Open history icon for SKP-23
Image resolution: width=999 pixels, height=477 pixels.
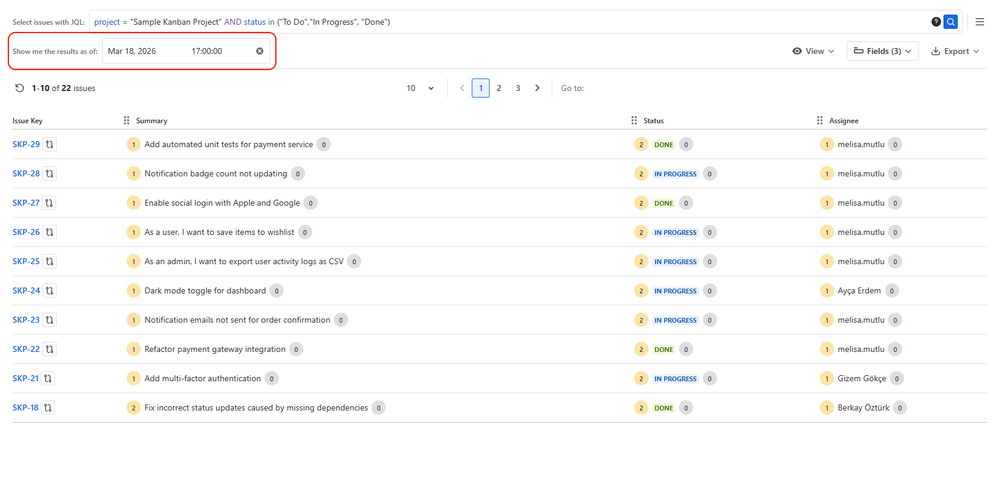point(50,320)
